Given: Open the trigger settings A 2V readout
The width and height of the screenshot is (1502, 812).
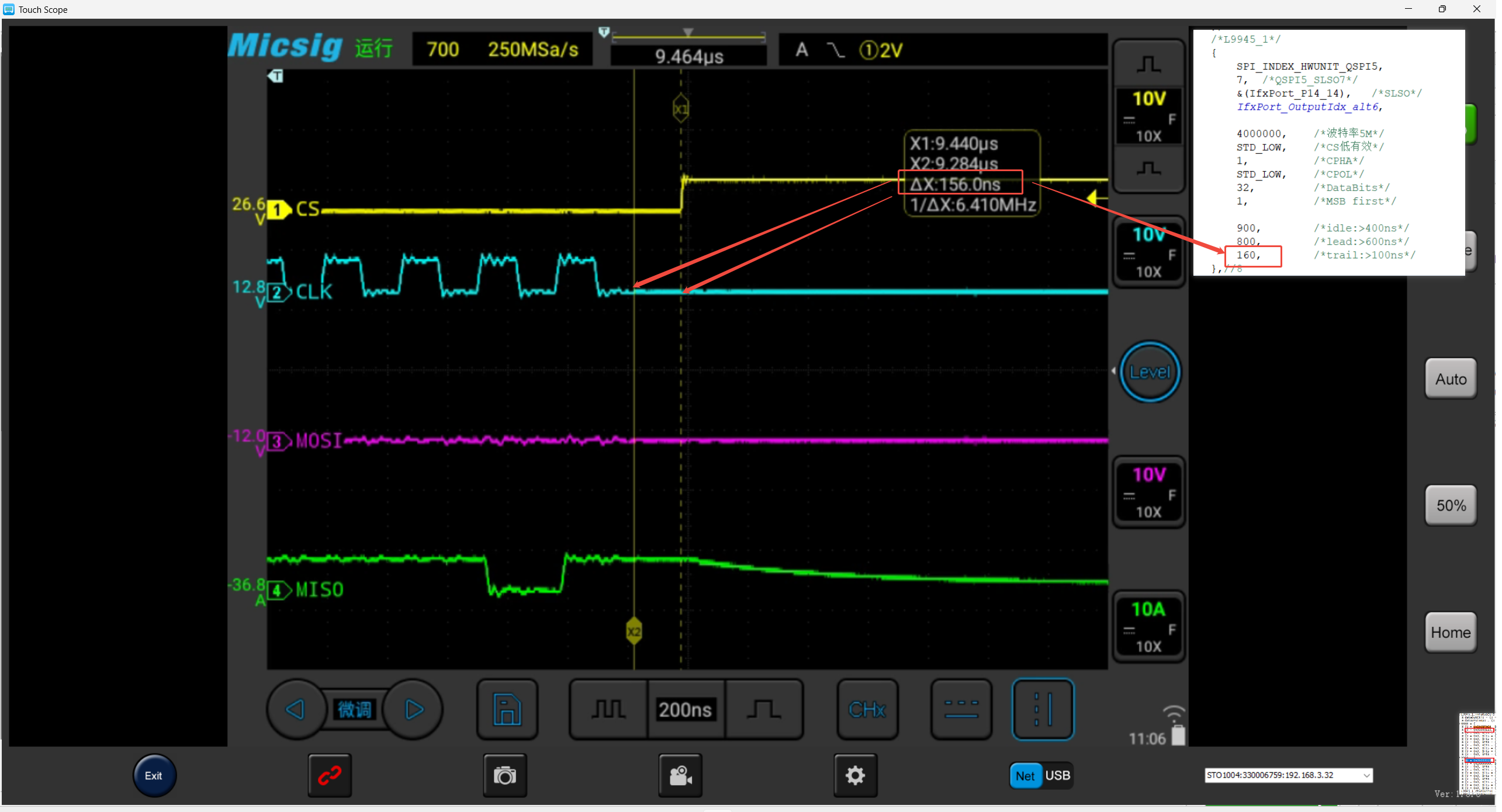Looking at the screenshot, I should click(x=943, y=50).
